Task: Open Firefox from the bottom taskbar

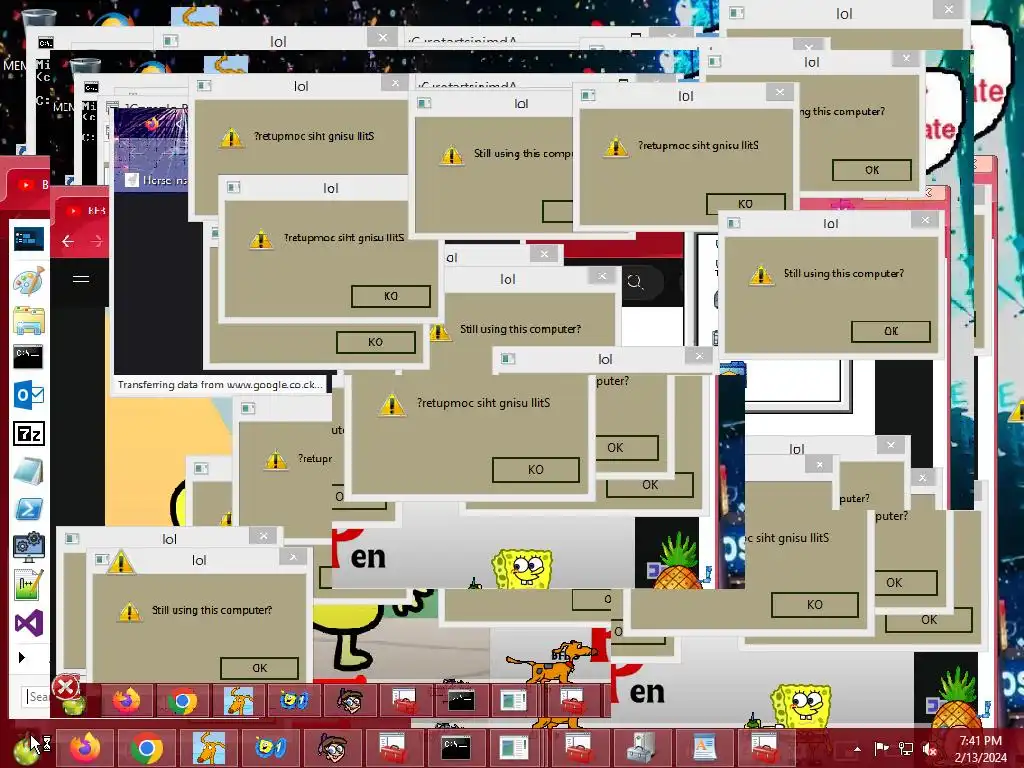Action: point(85,748)
